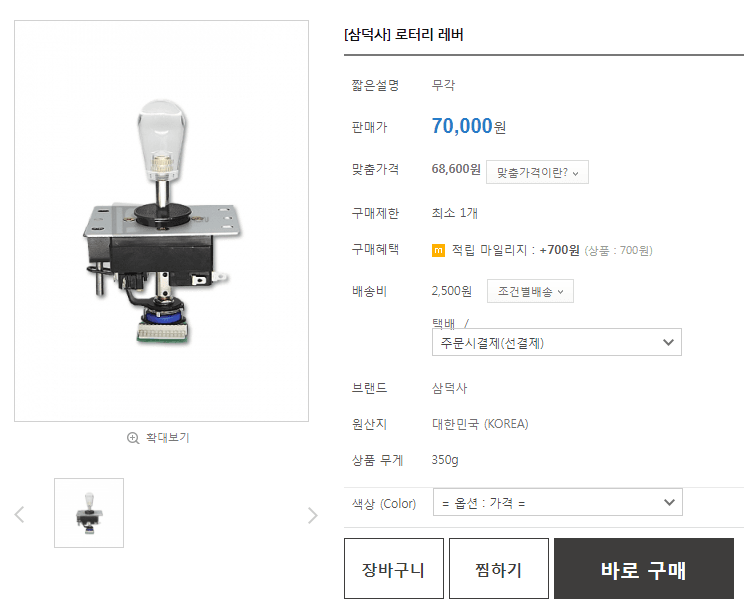
Task: Click the main rotary lever product image
Action: (161, 220)
